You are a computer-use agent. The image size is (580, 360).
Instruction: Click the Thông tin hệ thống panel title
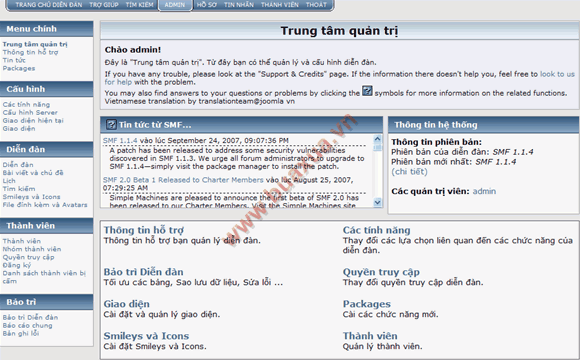(436, 125)
